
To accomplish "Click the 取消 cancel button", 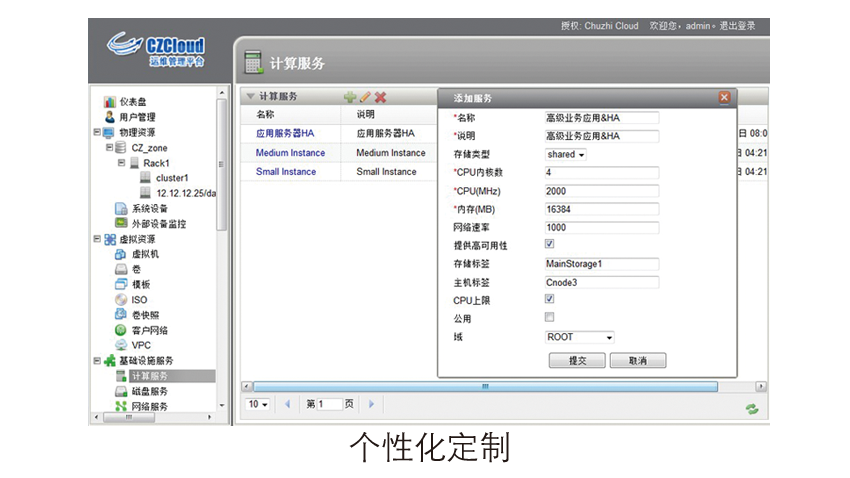I will click(638, 360).
